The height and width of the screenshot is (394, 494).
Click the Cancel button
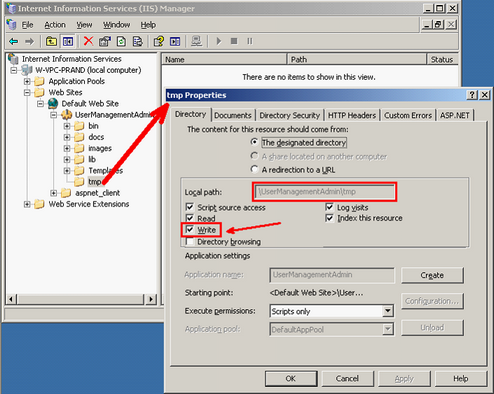tap(347, 379)
